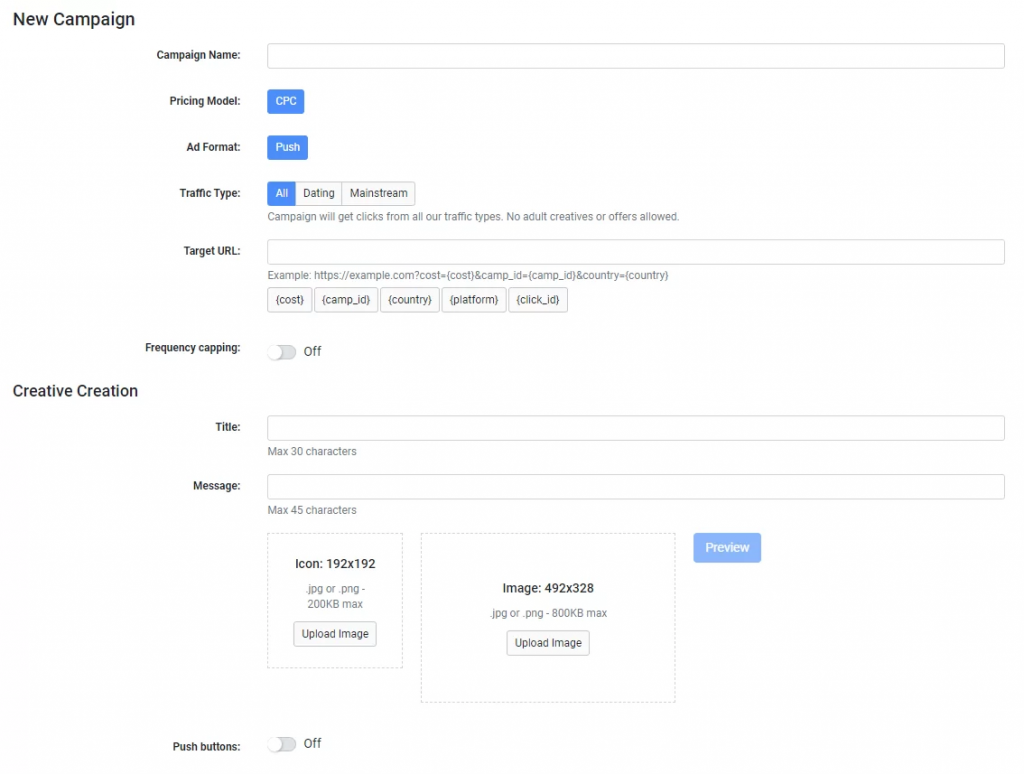1024x774 pixels.
Task: Switch traffic type to Dating
Action: point(319,193)
